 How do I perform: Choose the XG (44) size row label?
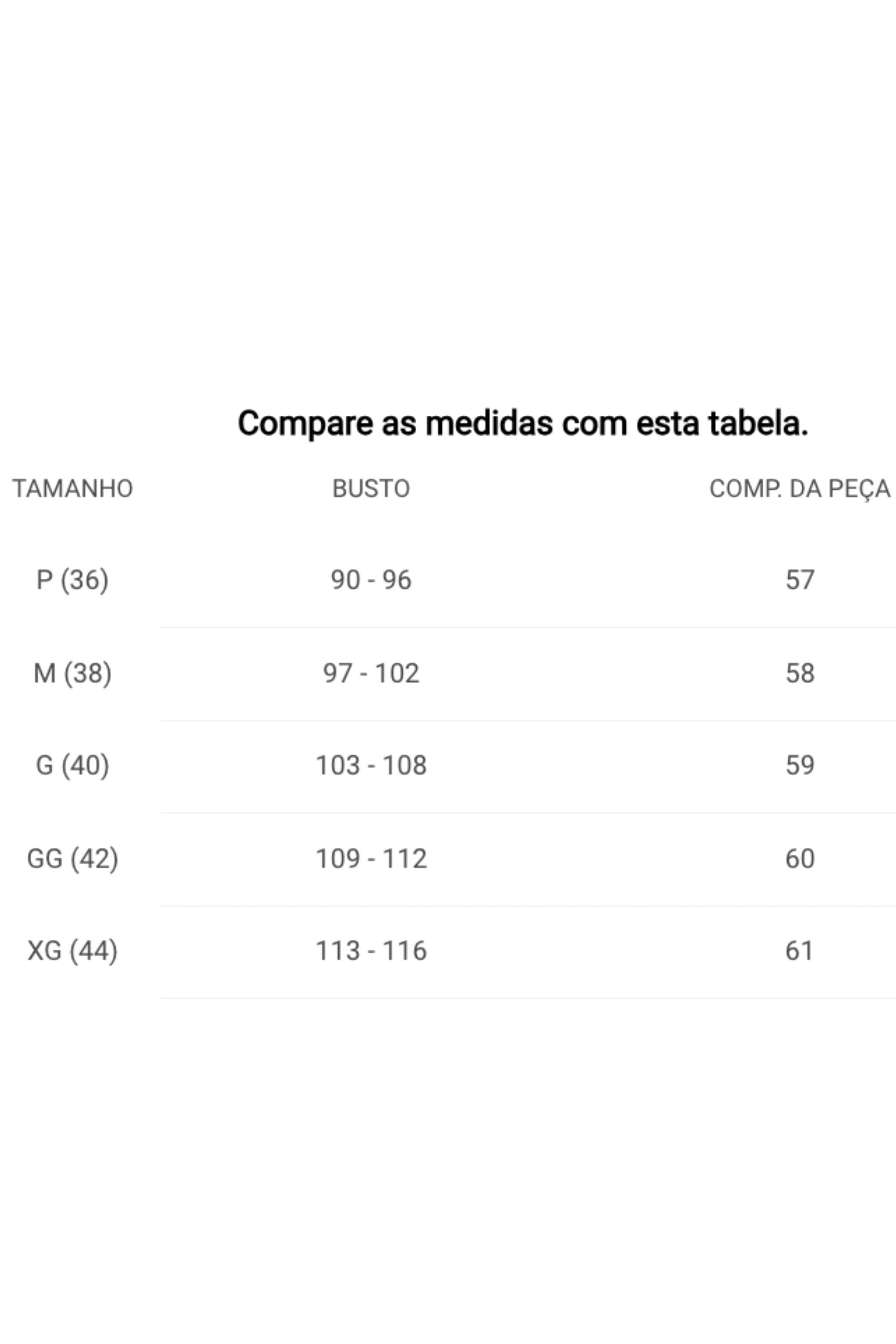click(73, 951)
